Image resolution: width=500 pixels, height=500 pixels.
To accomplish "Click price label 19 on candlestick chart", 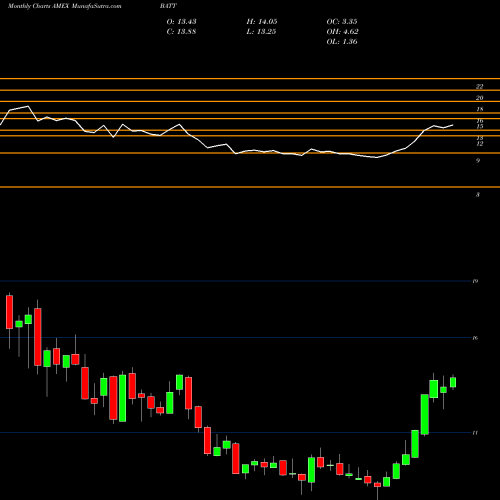I will 475,281.
